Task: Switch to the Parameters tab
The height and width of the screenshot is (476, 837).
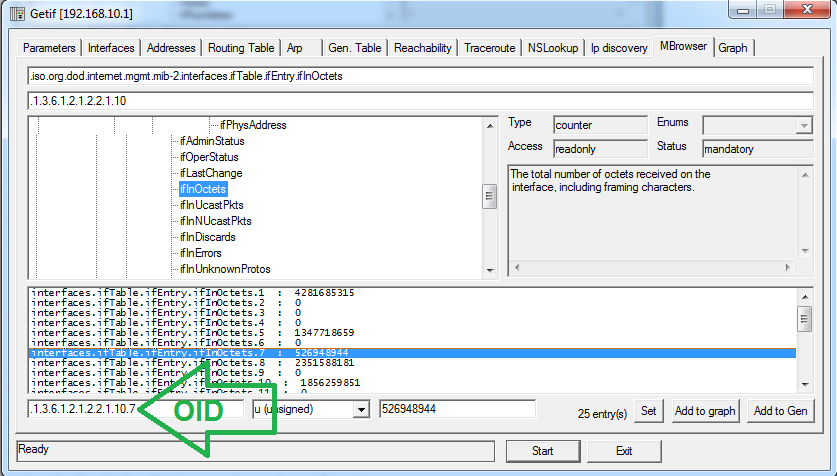Action: click(x=49, y=48)
